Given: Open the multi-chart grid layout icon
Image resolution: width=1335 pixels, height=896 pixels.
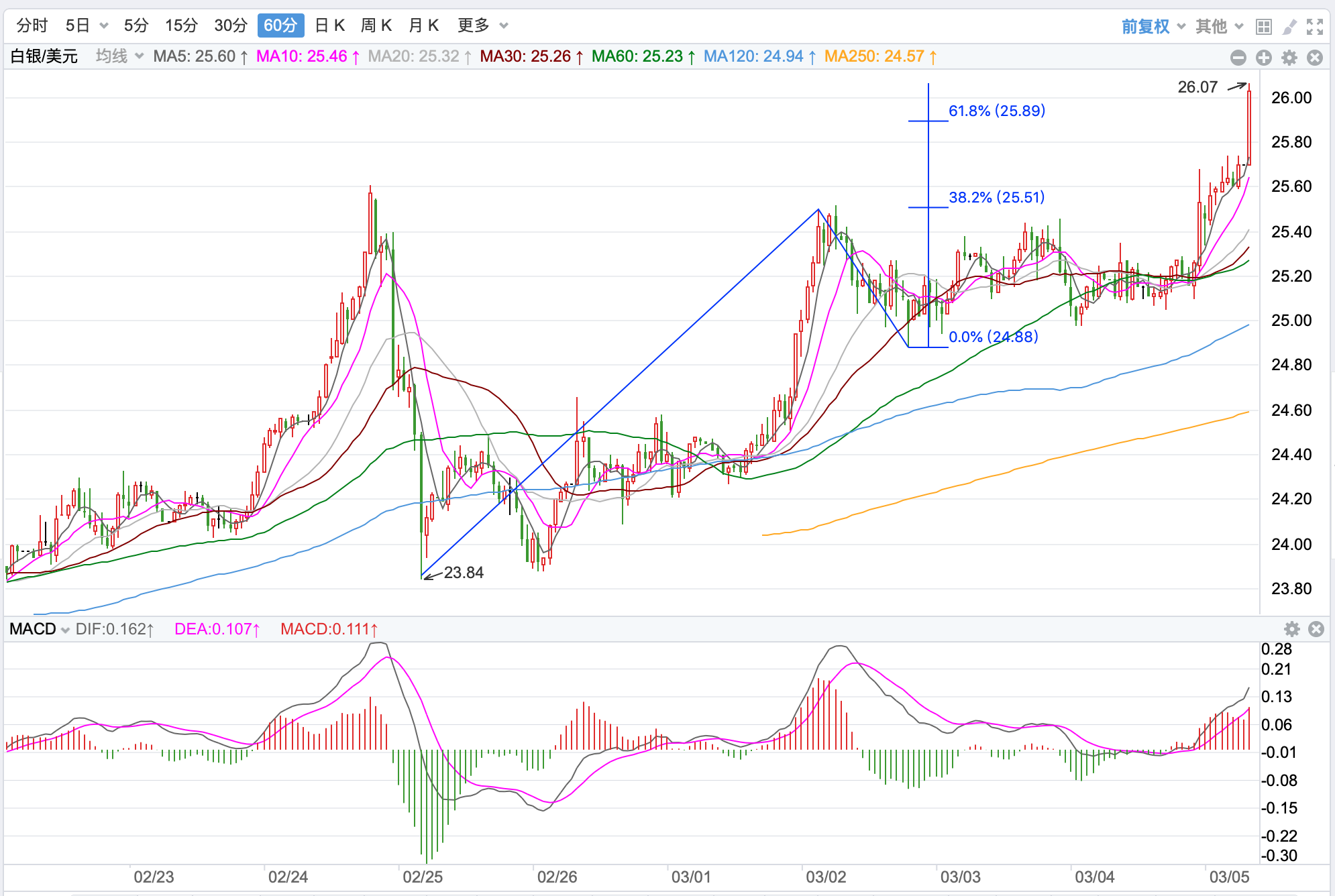Looking at the screenshot, I should tap(1264, 26).
